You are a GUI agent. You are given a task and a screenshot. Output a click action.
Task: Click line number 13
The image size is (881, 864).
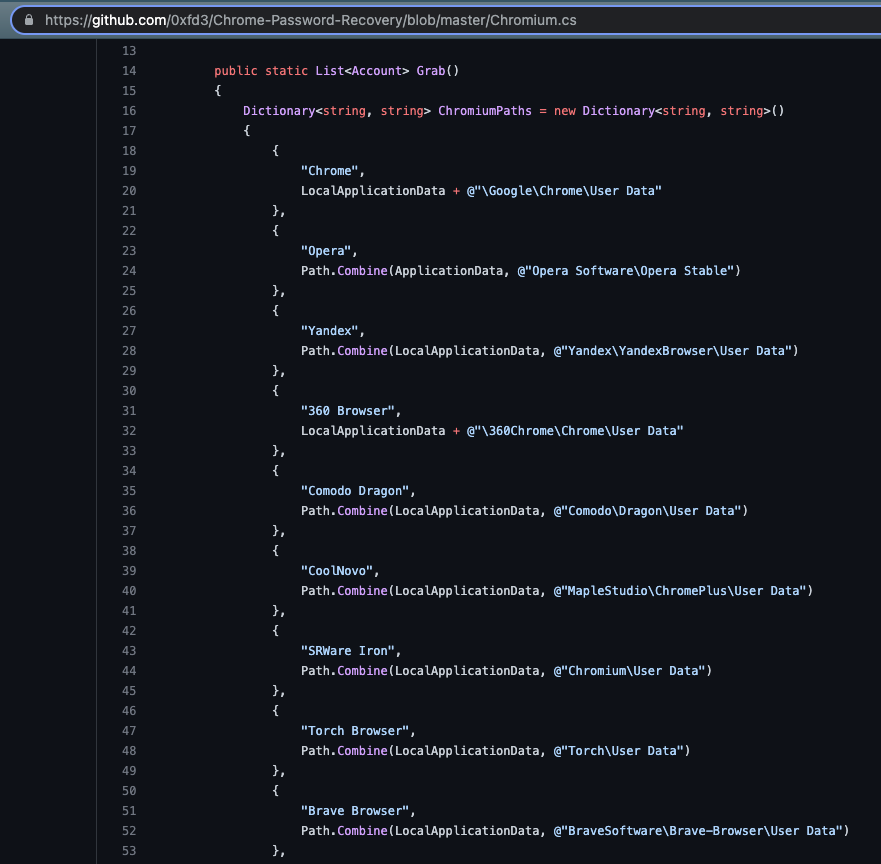[x=129, y=51]
